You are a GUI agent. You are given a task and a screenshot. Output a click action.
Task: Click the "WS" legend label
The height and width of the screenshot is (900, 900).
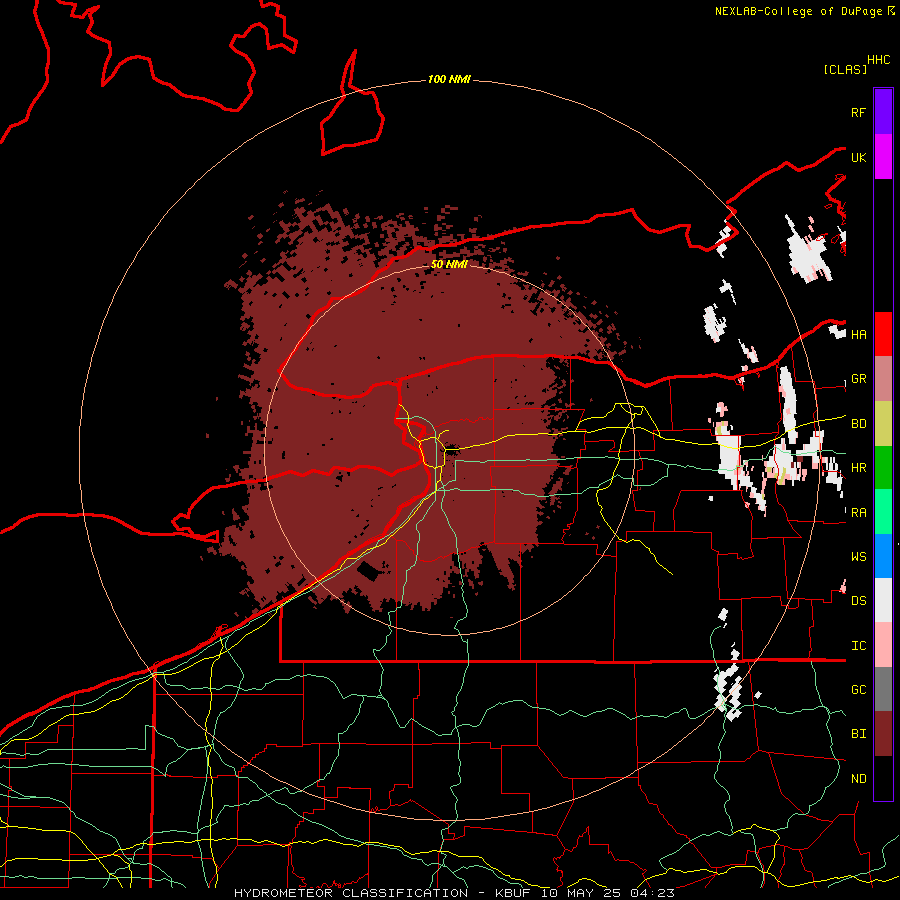pos(858,557)
